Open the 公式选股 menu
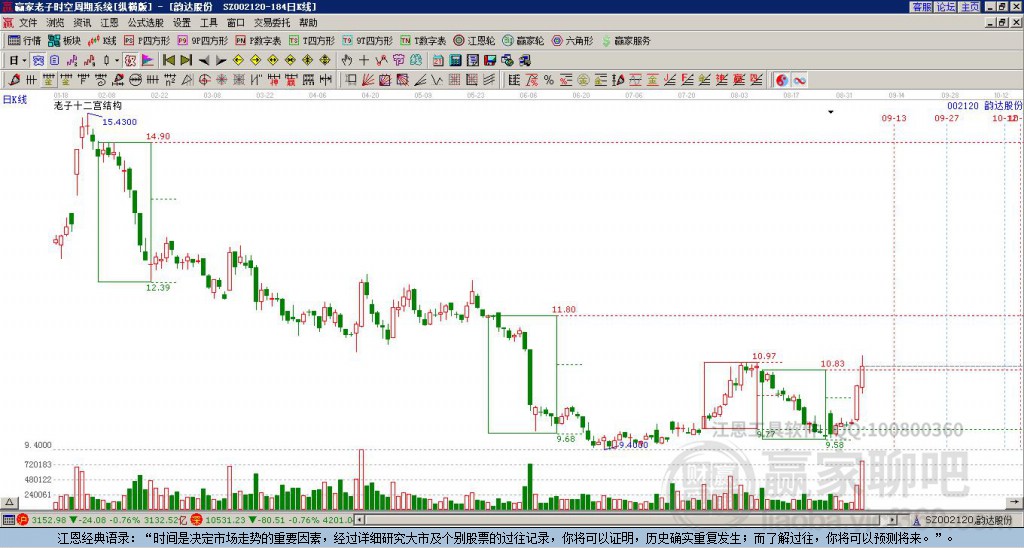Screen dimensions: 1024x548 pos(146,23)
